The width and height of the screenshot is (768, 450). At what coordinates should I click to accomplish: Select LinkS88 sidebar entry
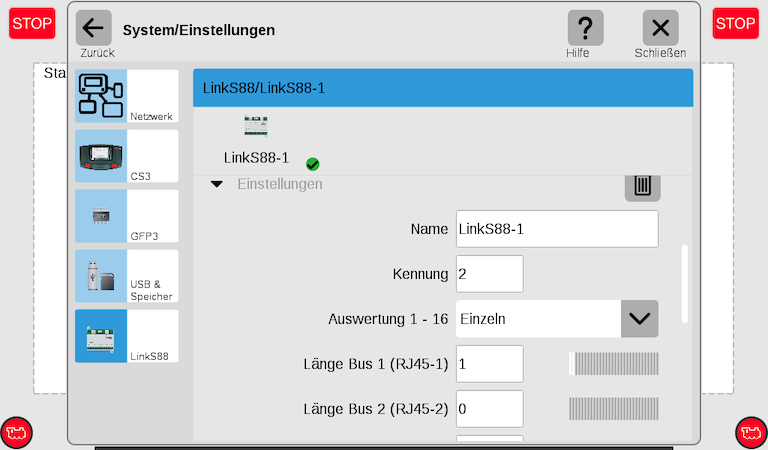tap(126, 336)
